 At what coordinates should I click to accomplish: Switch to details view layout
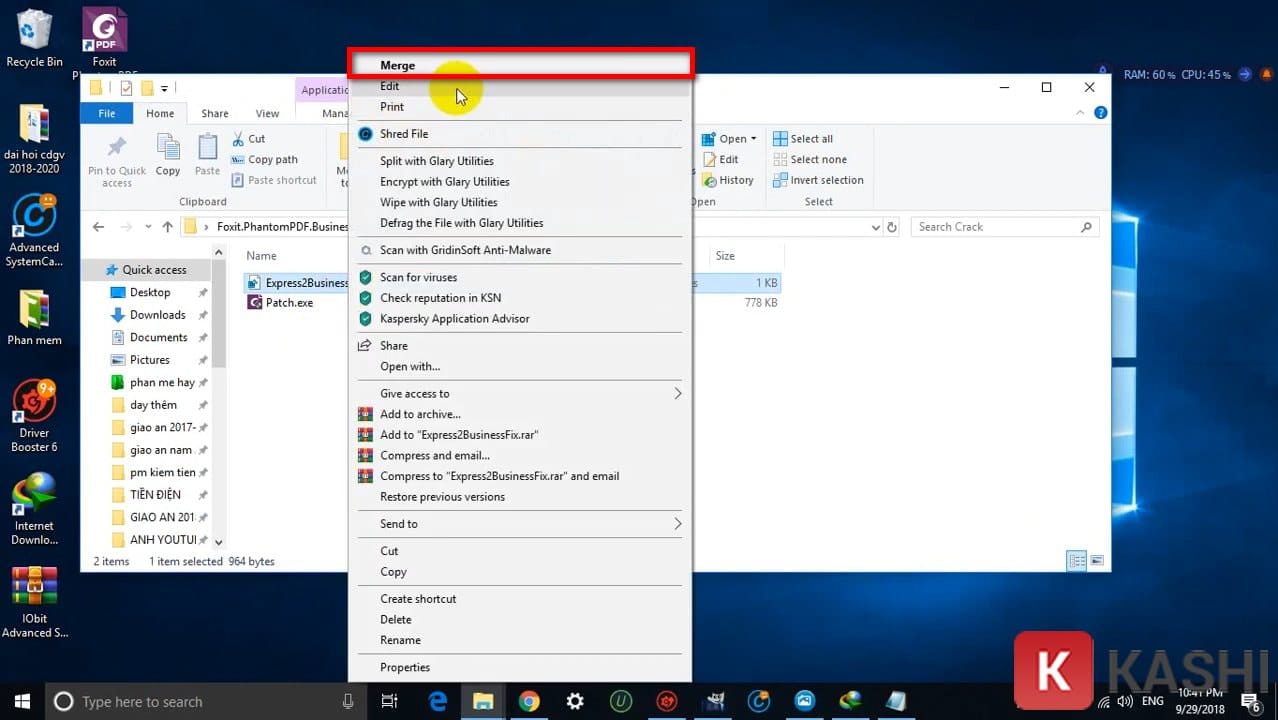pos(1077,561)
